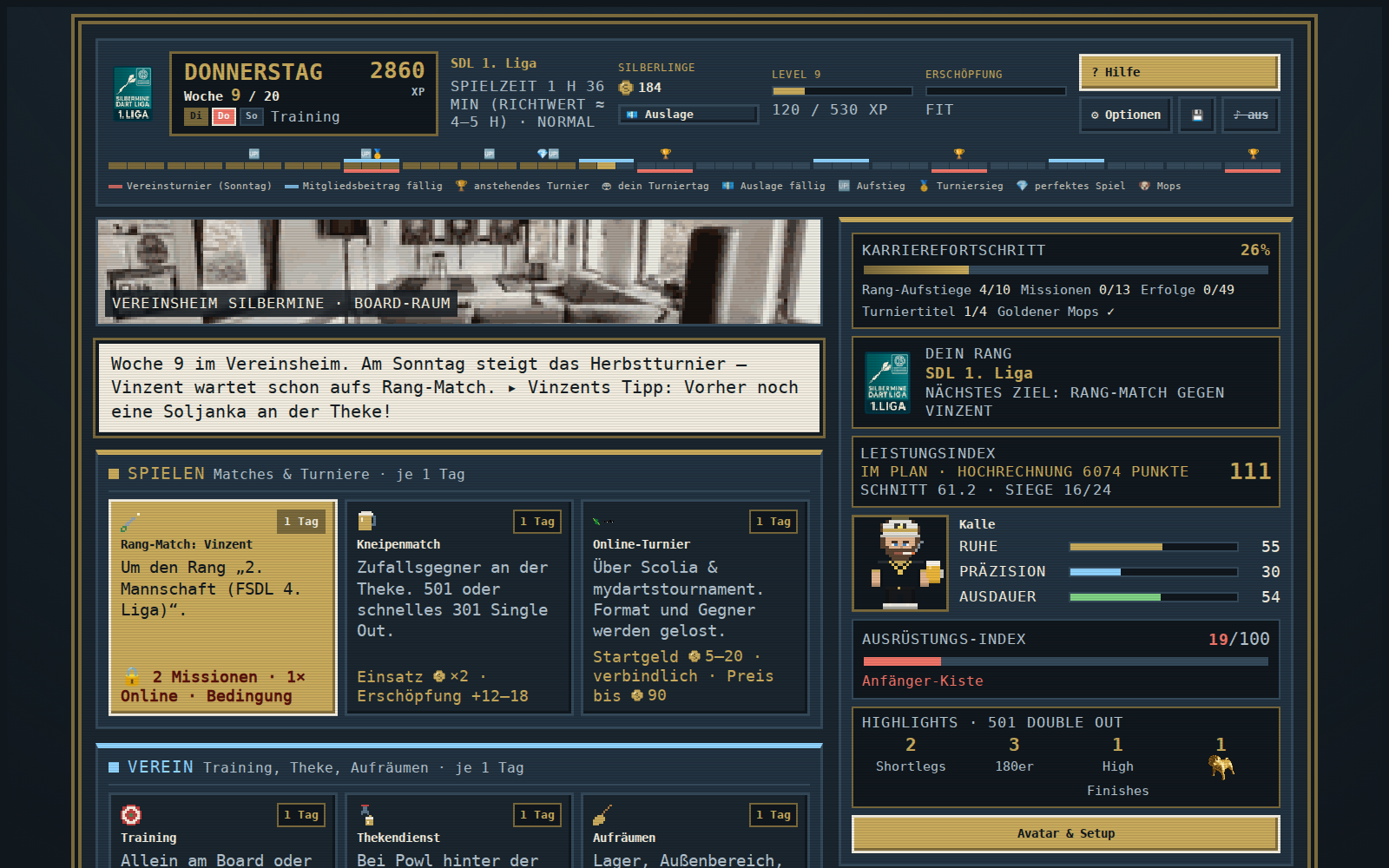Open the Optionen menu
This screenshot has height=868, width=1389.
coord(1125,115)
